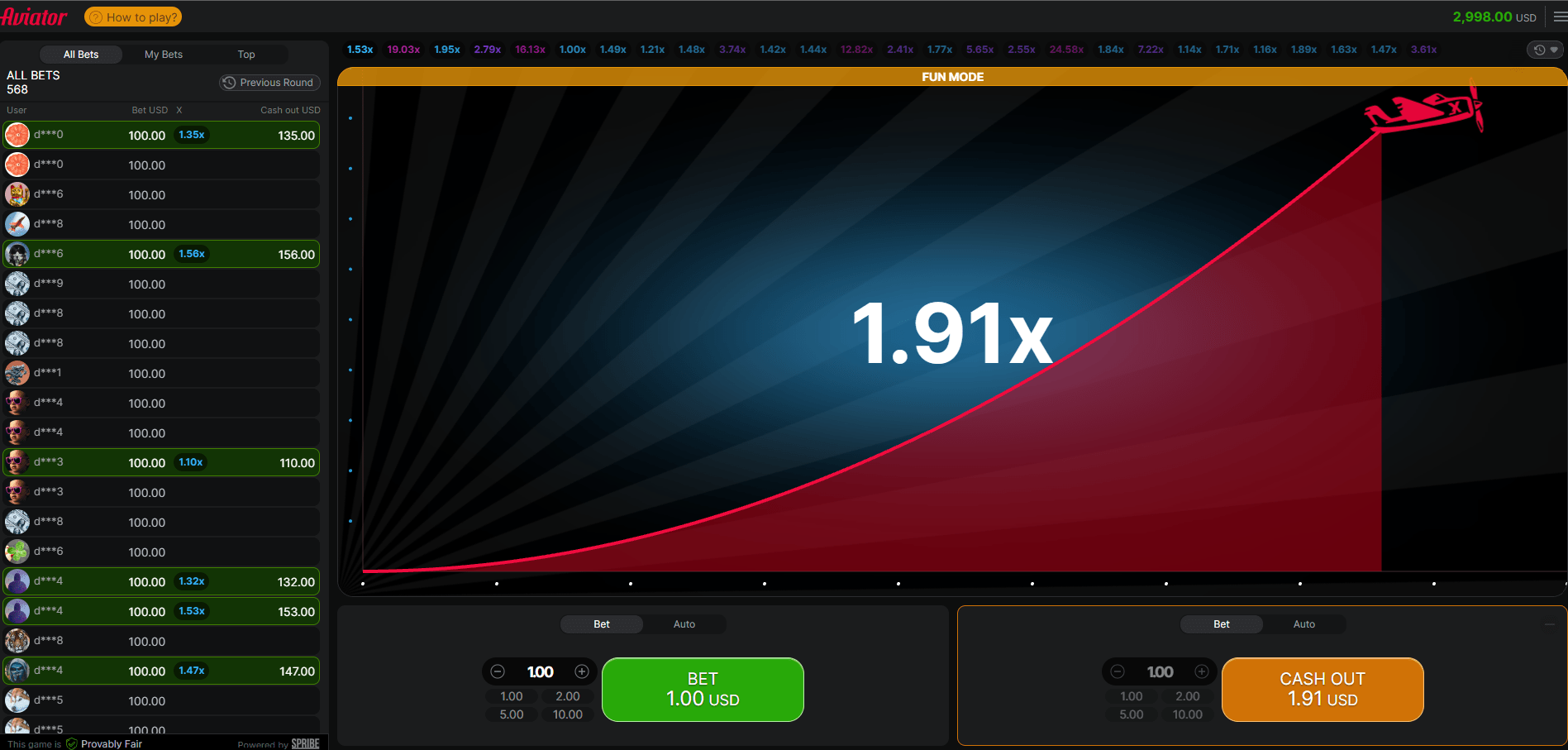Select Bet mode in the CASH OUT panel

tap(1222, 624)
